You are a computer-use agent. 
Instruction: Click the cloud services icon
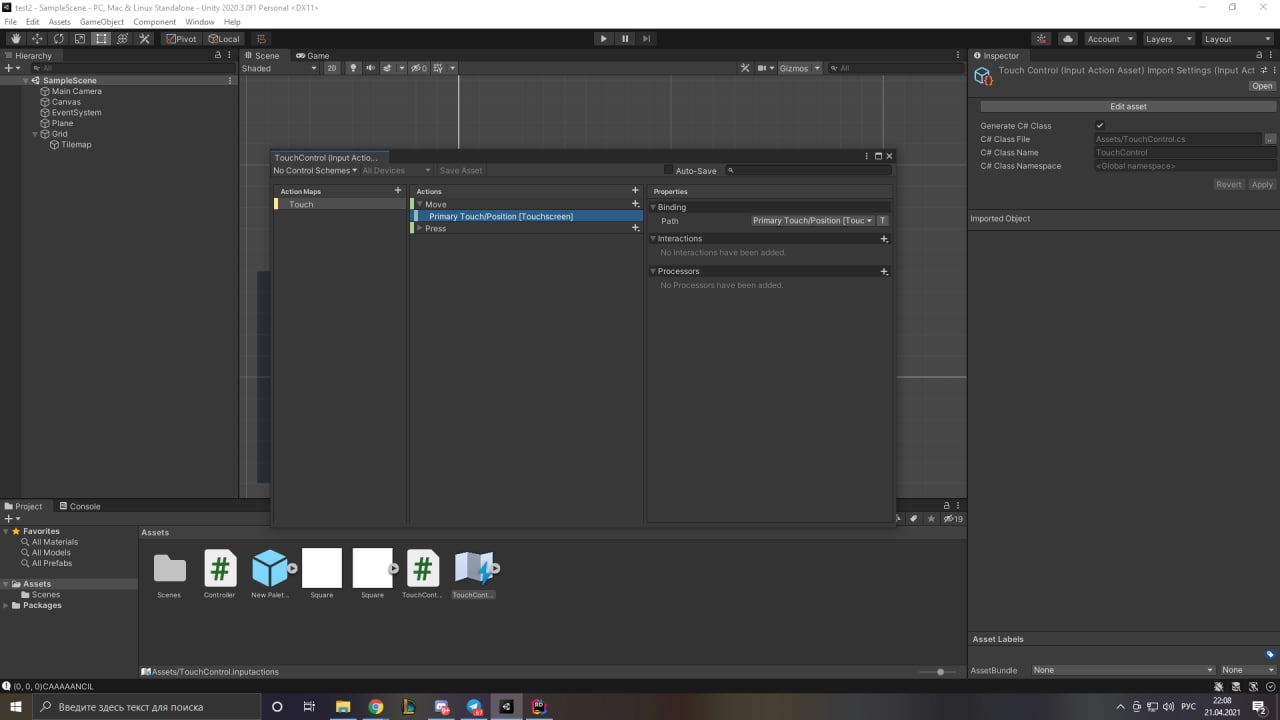click(1068, 39)
